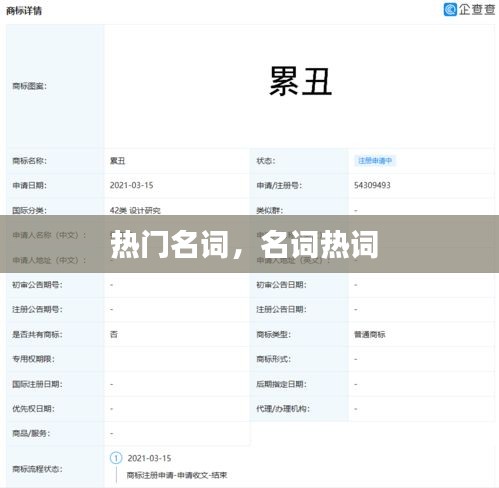Select the 状态 label
The image size is (499, 488).
[x=266, y=161]
